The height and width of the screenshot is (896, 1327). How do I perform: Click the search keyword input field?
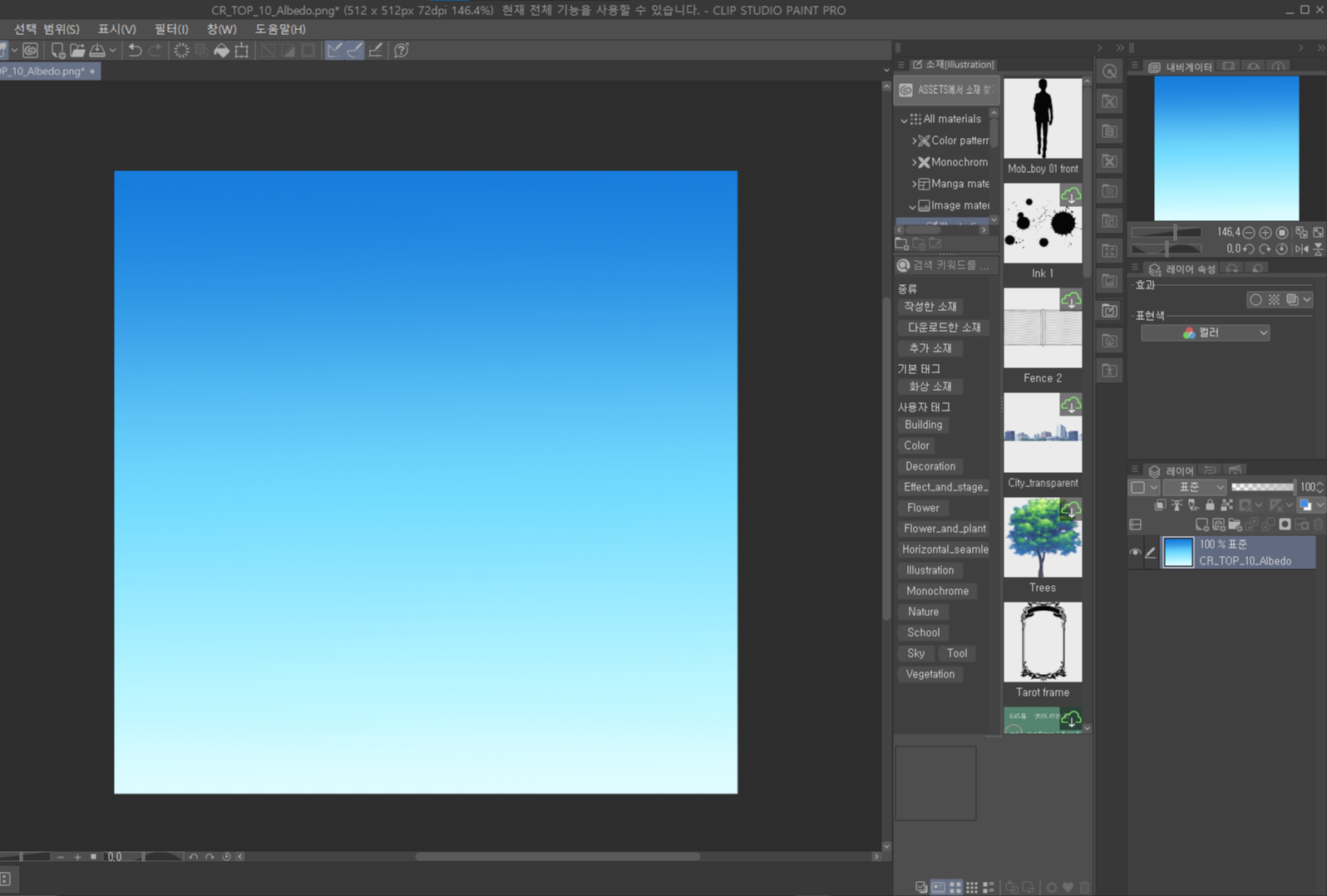[946, 265]
